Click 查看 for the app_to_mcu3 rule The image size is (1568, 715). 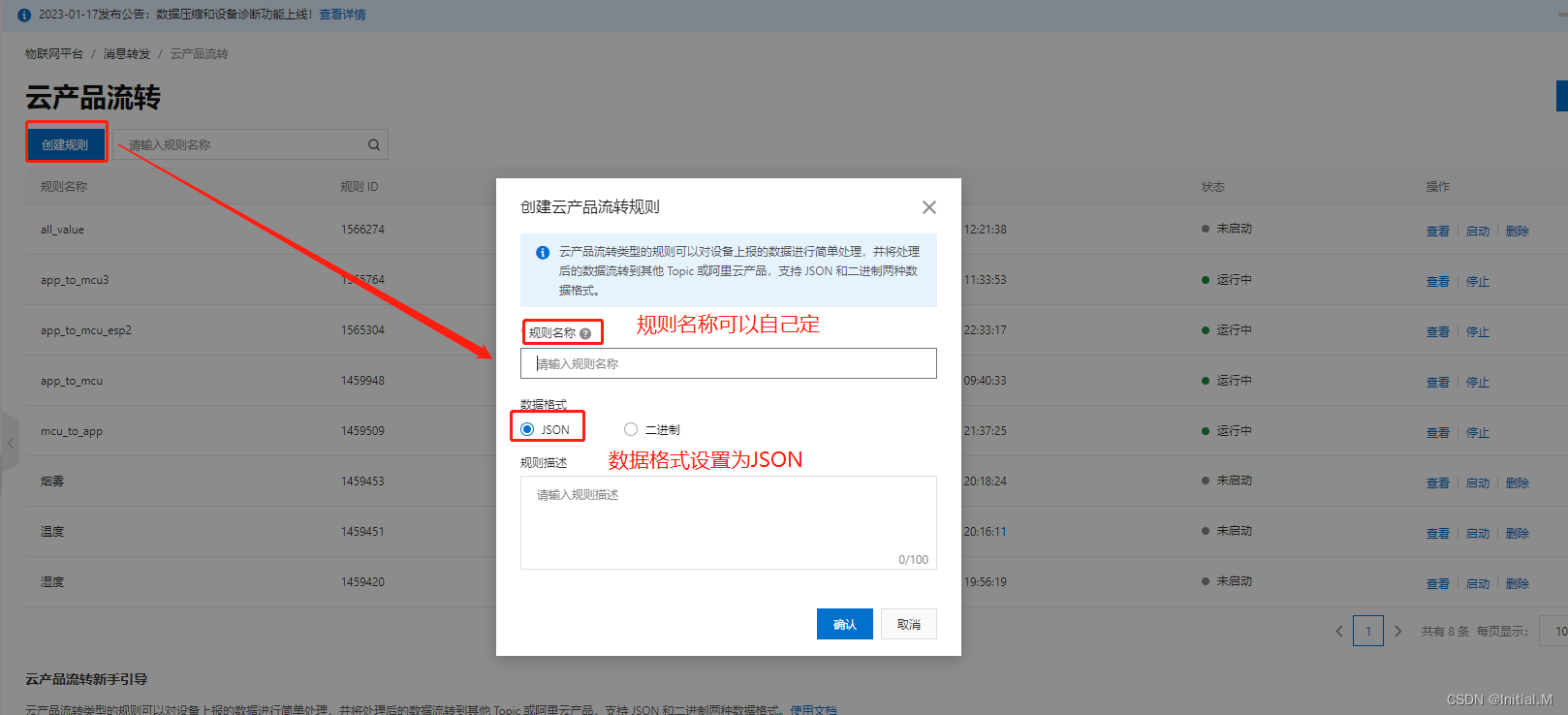(x=1438, y=281)
